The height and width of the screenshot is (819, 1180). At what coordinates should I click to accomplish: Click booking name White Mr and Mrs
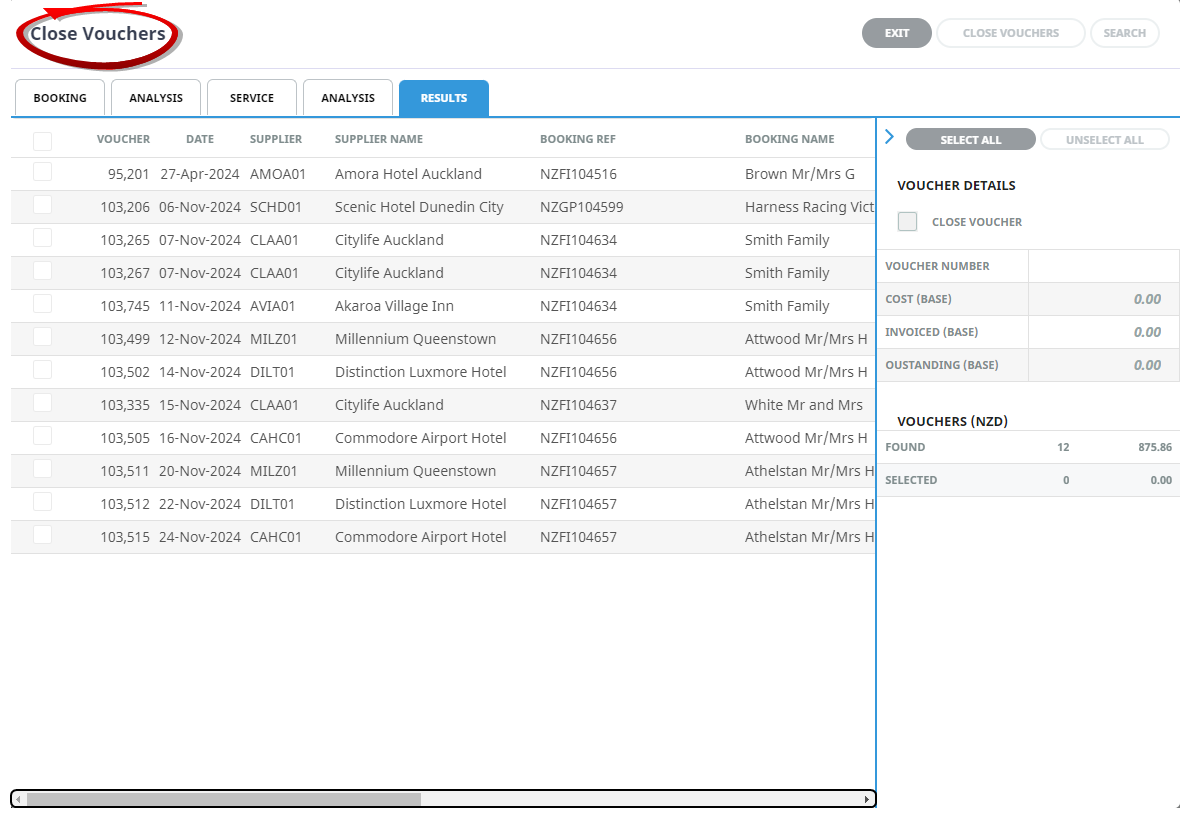pyautogui.click(x=804, y=405)
